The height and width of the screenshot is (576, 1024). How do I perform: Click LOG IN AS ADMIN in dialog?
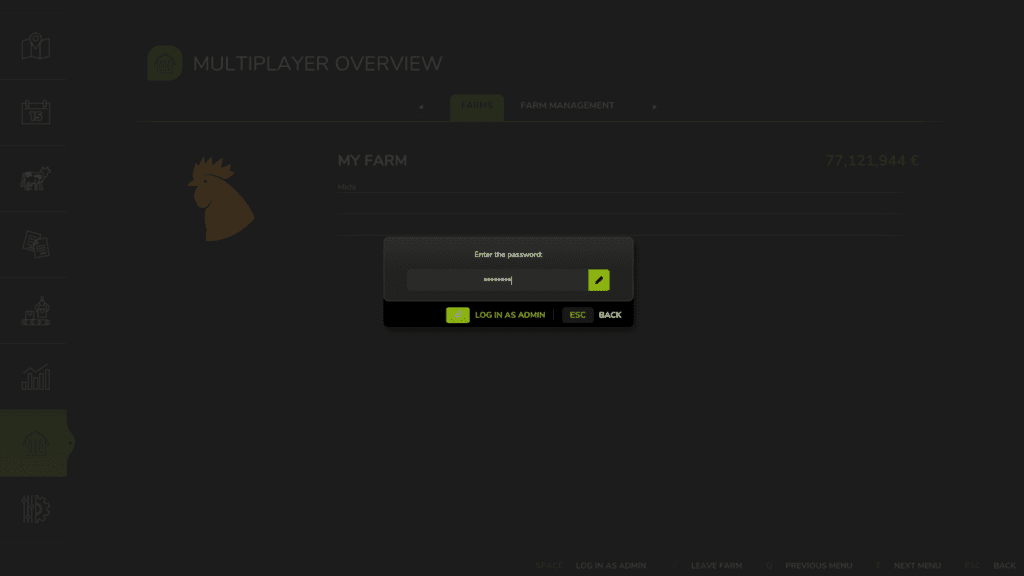[x=509, y=315]
